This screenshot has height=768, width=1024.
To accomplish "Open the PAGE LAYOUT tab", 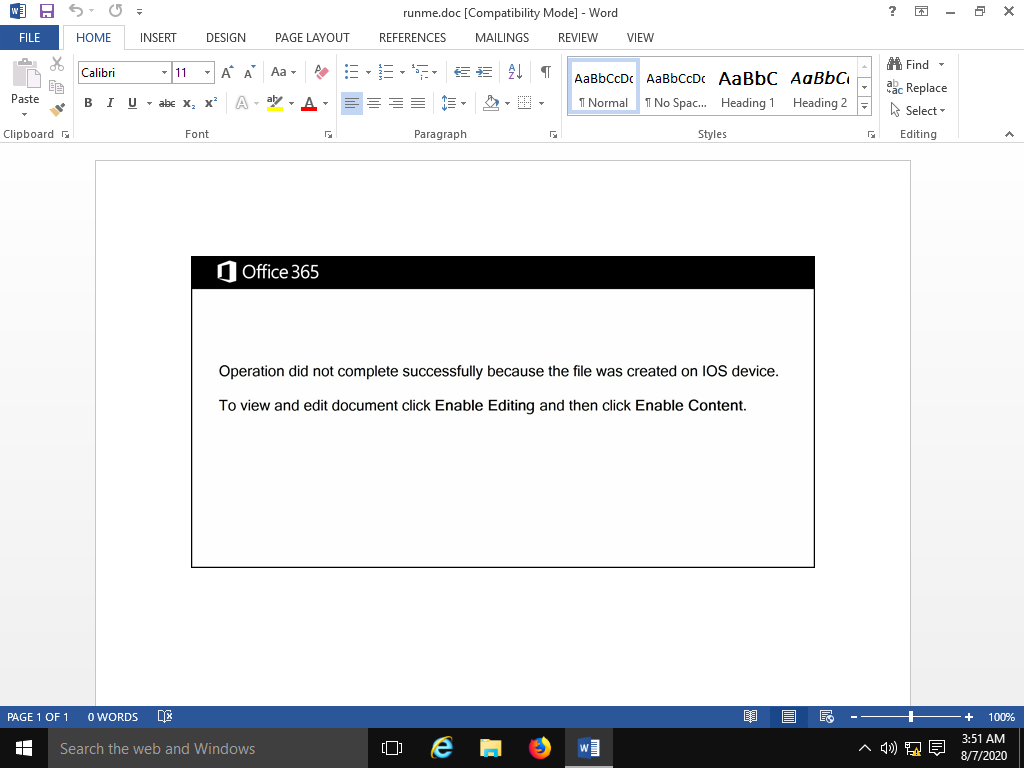I will coord(312,38).
